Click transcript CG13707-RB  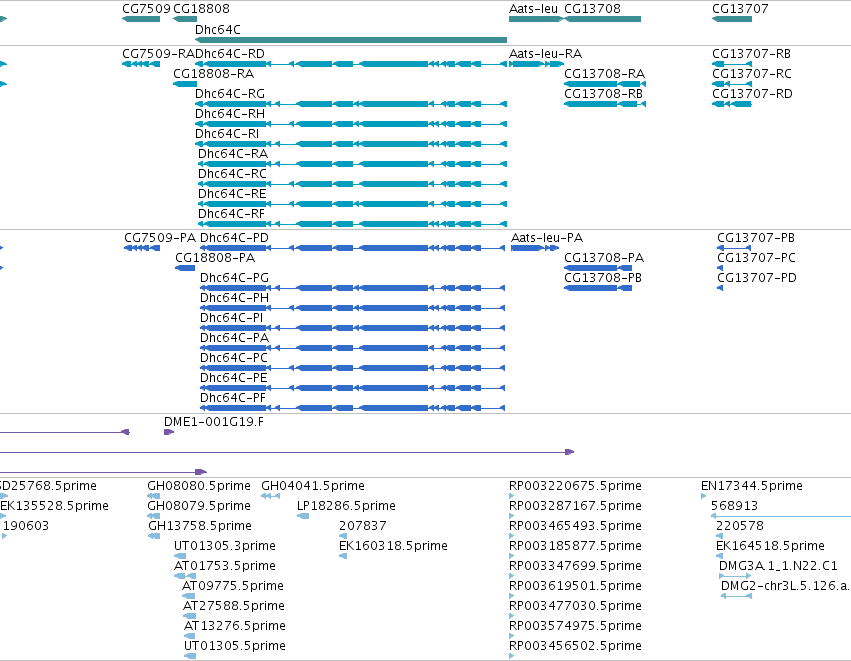[x=752, y=54]
